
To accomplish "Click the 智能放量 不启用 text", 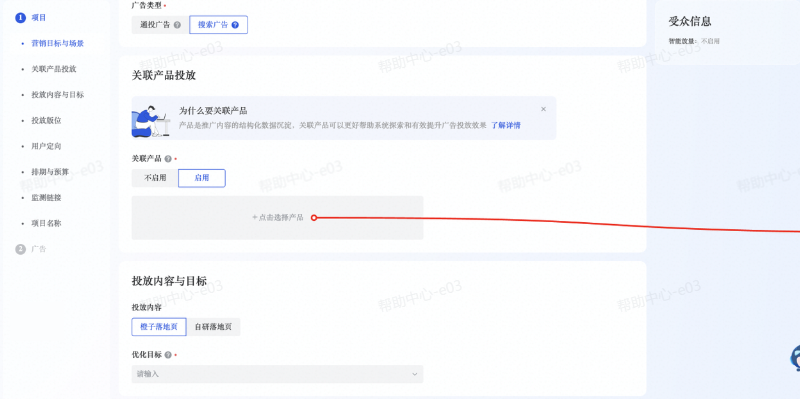I will click(x=694, y=41).
